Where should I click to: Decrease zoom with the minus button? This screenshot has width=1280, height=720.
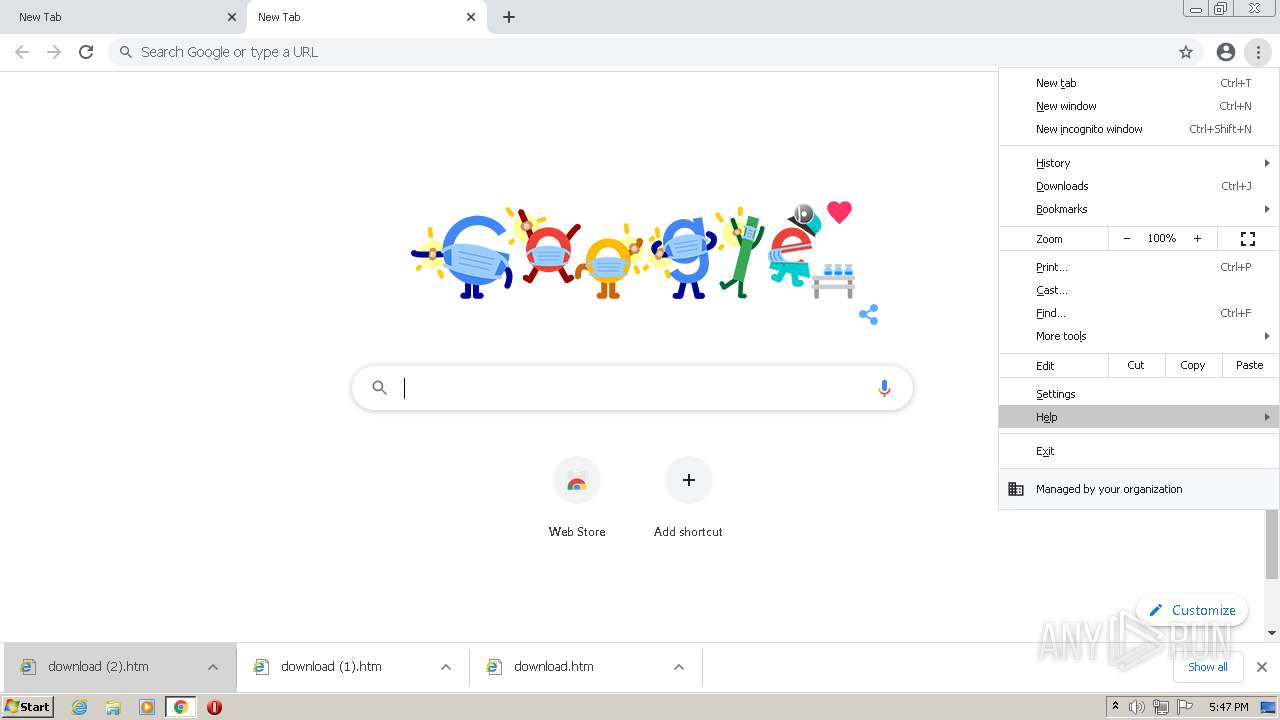coord(1127,239)
